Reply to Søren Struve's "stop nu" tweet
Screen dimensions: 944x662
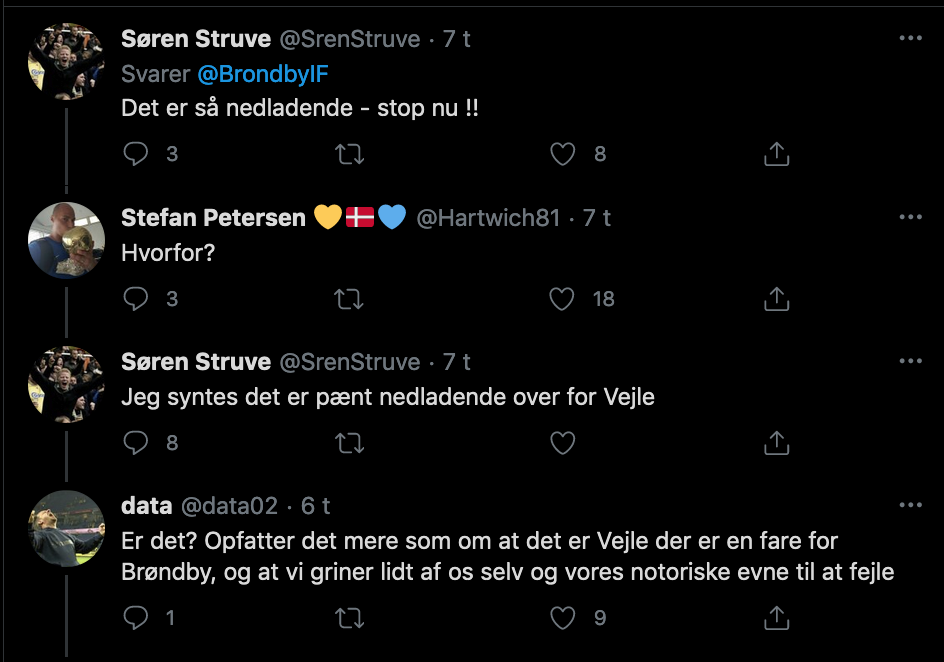135,154
